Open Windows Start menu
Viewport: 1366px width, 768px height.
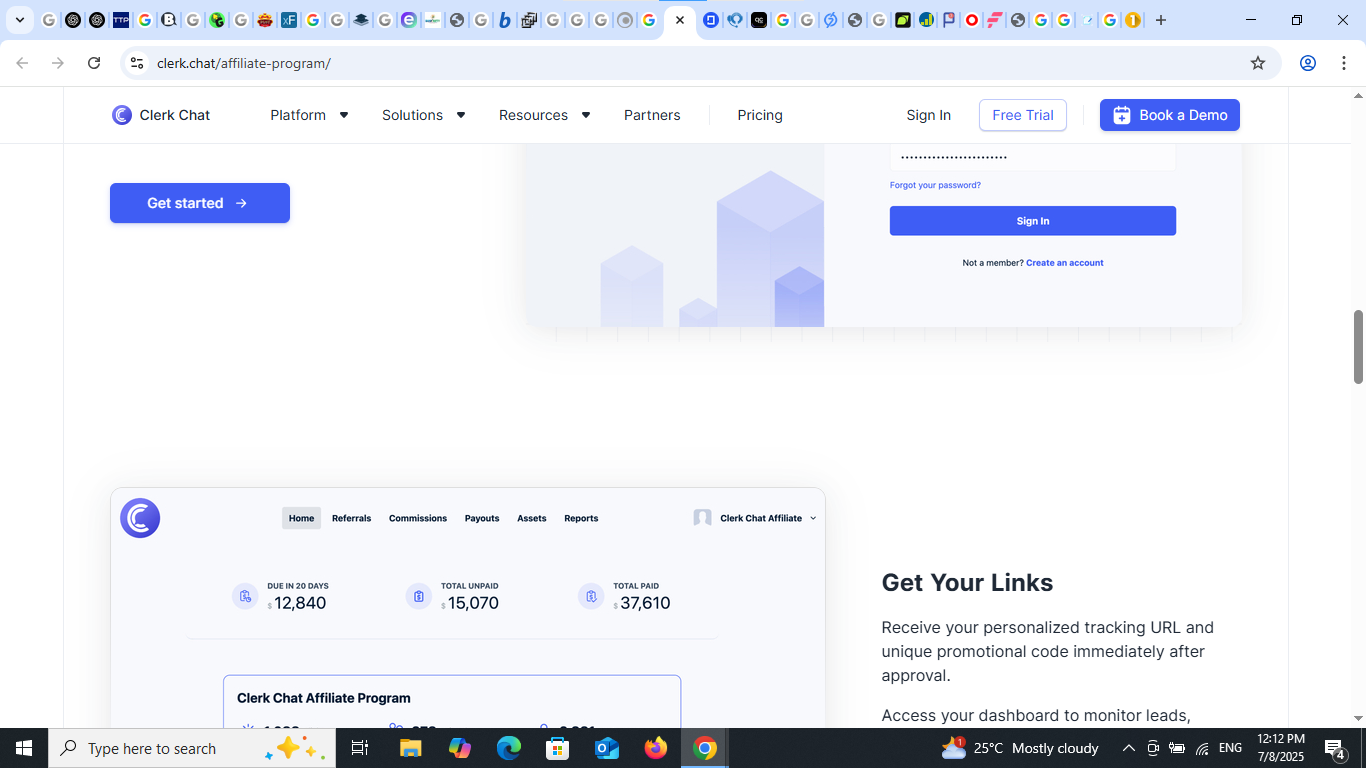point(24,748)
